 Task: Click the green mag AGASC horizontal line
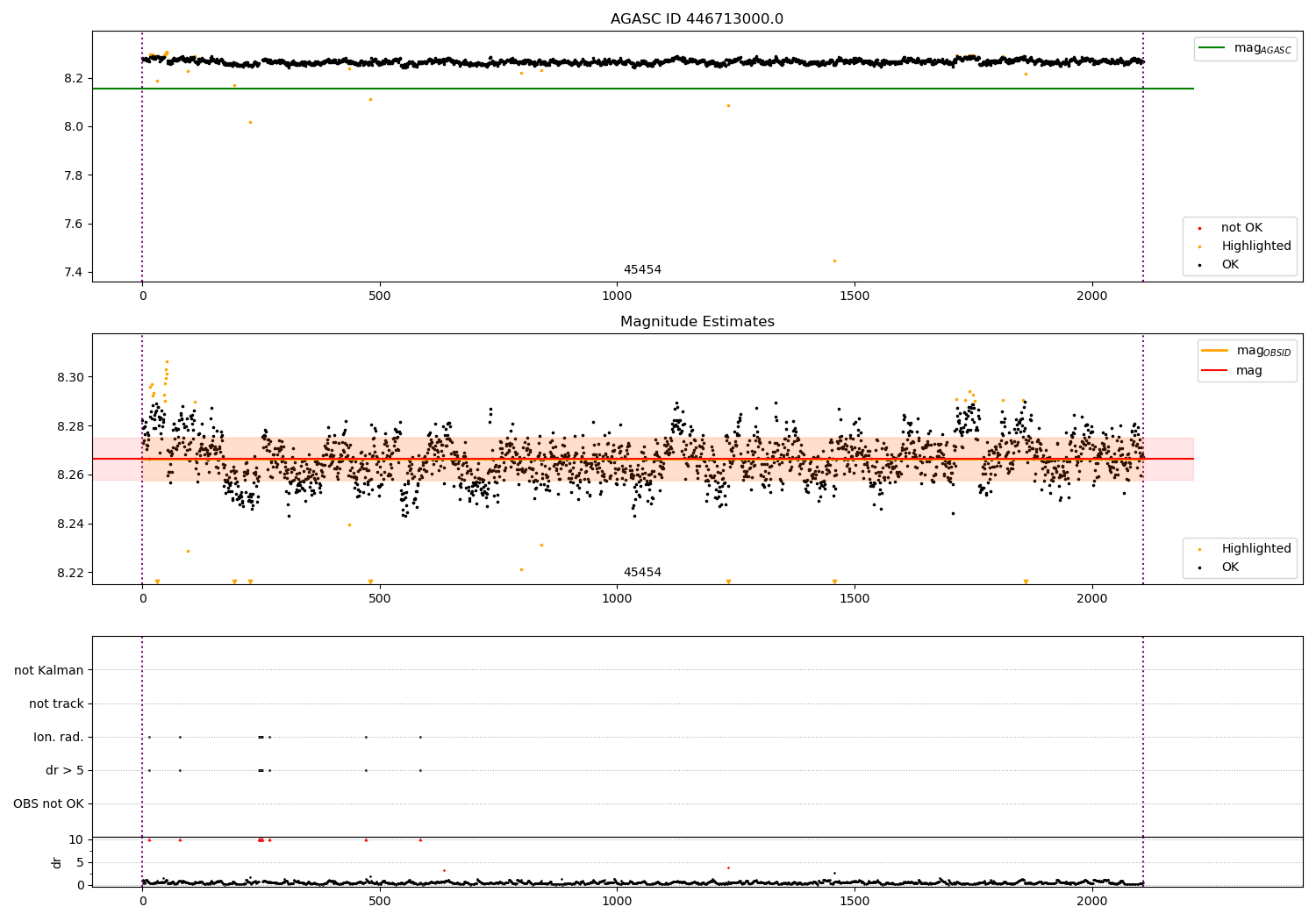pos(642,89)
